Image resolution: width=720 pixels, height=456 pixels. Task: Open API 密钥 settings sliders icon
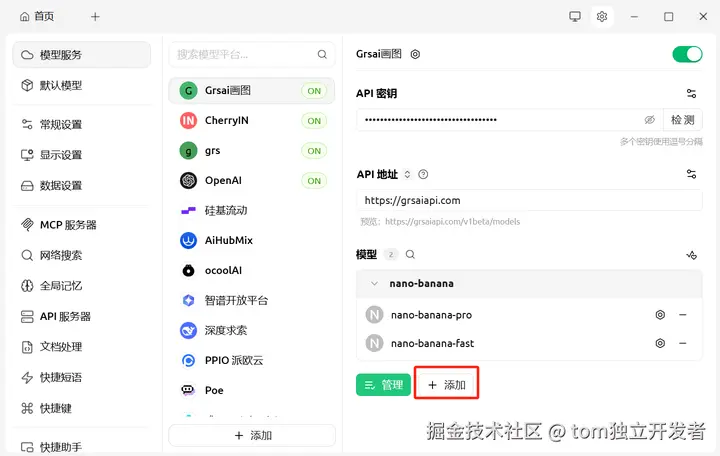coord(691,94)
